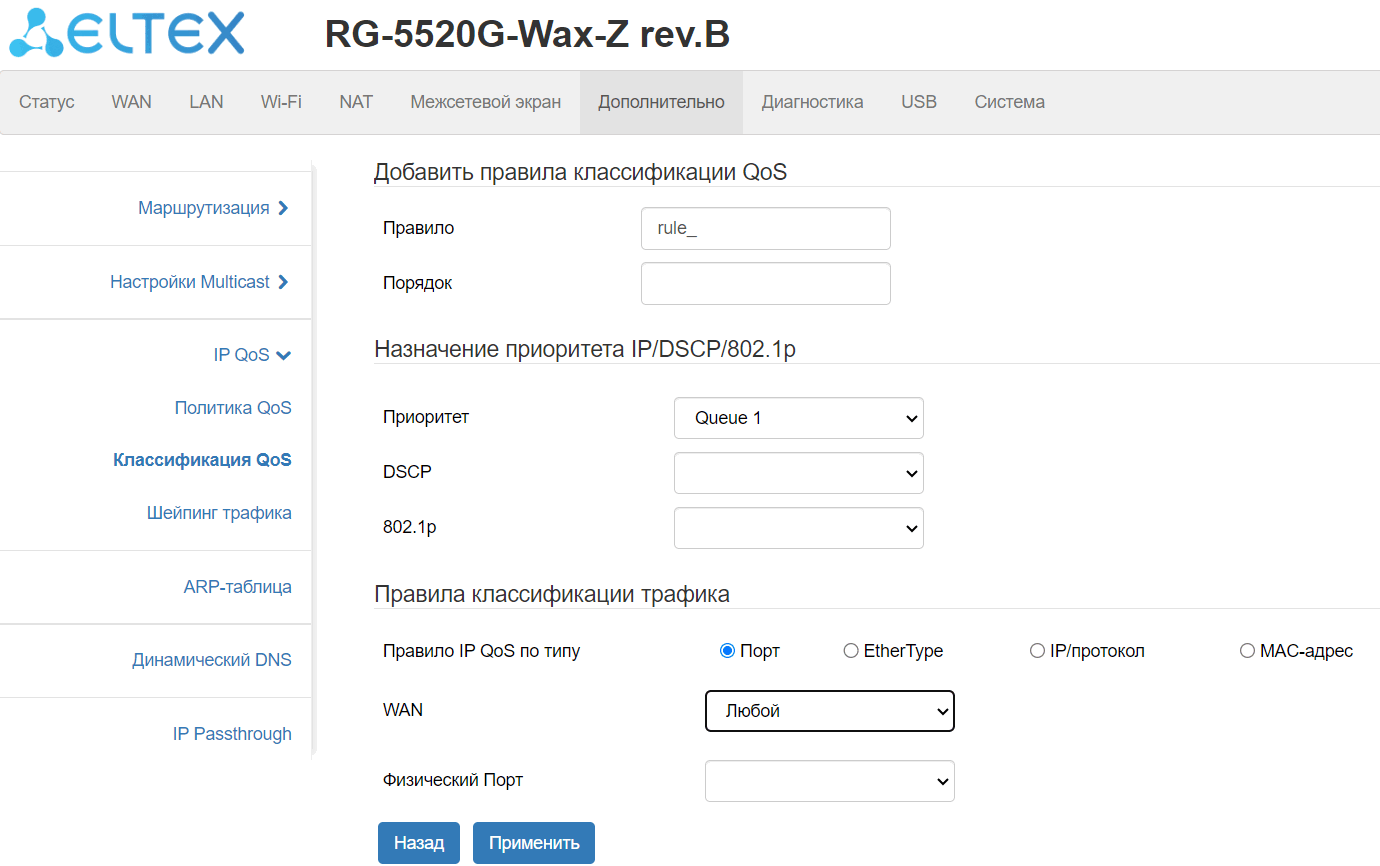Open the Шейпинг трафика link

click(x=219, y=513)
